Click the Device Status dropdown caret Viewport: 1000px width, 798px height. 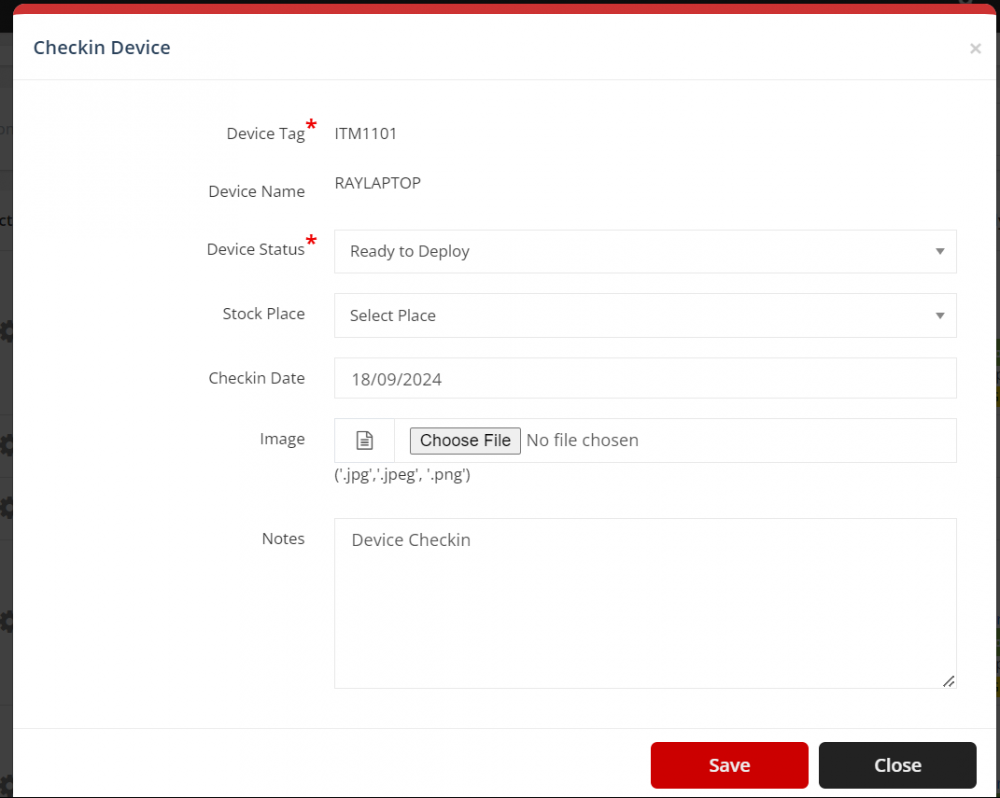tap(939, 251)
